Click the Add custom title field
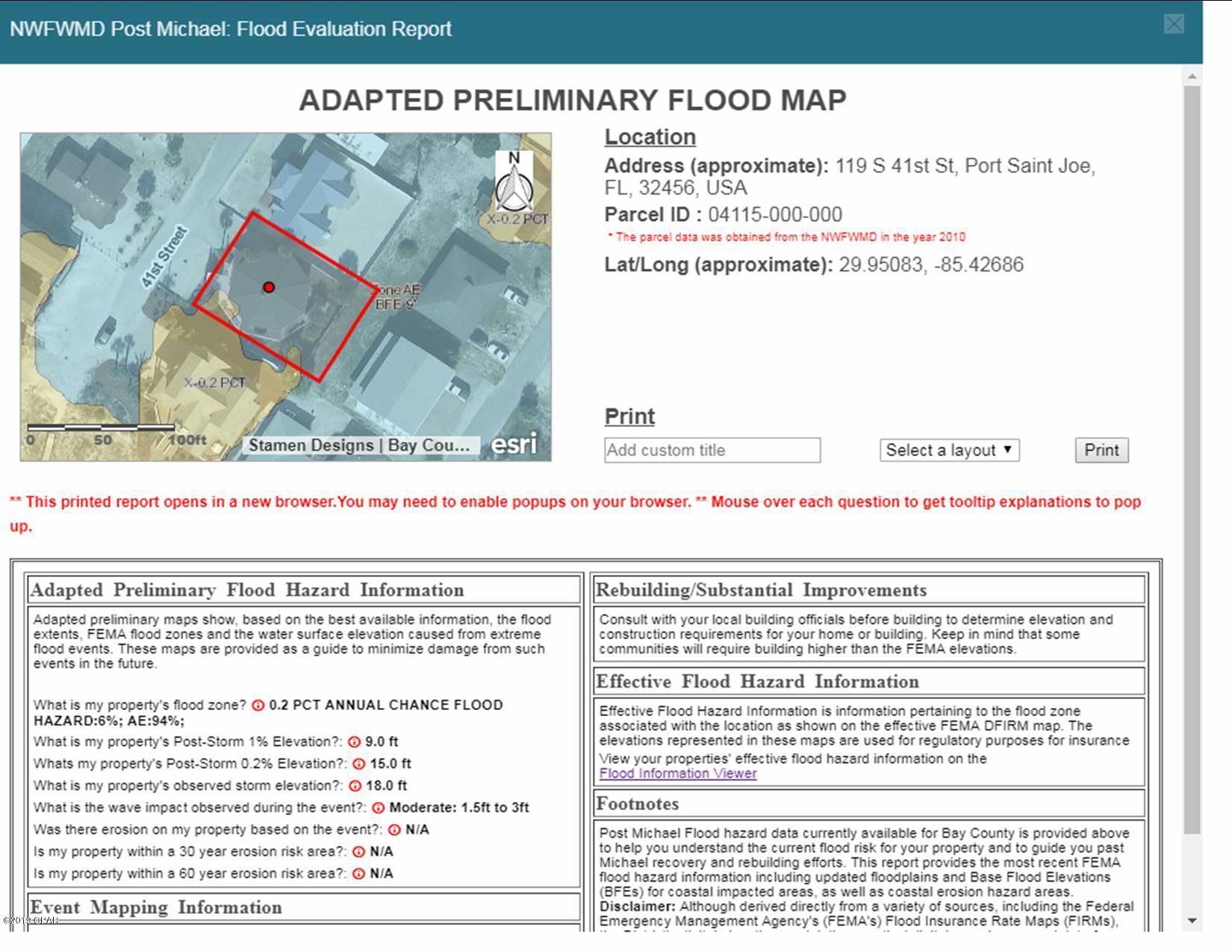This screenshot has height=952, width=1232. (x=712, y=450)
